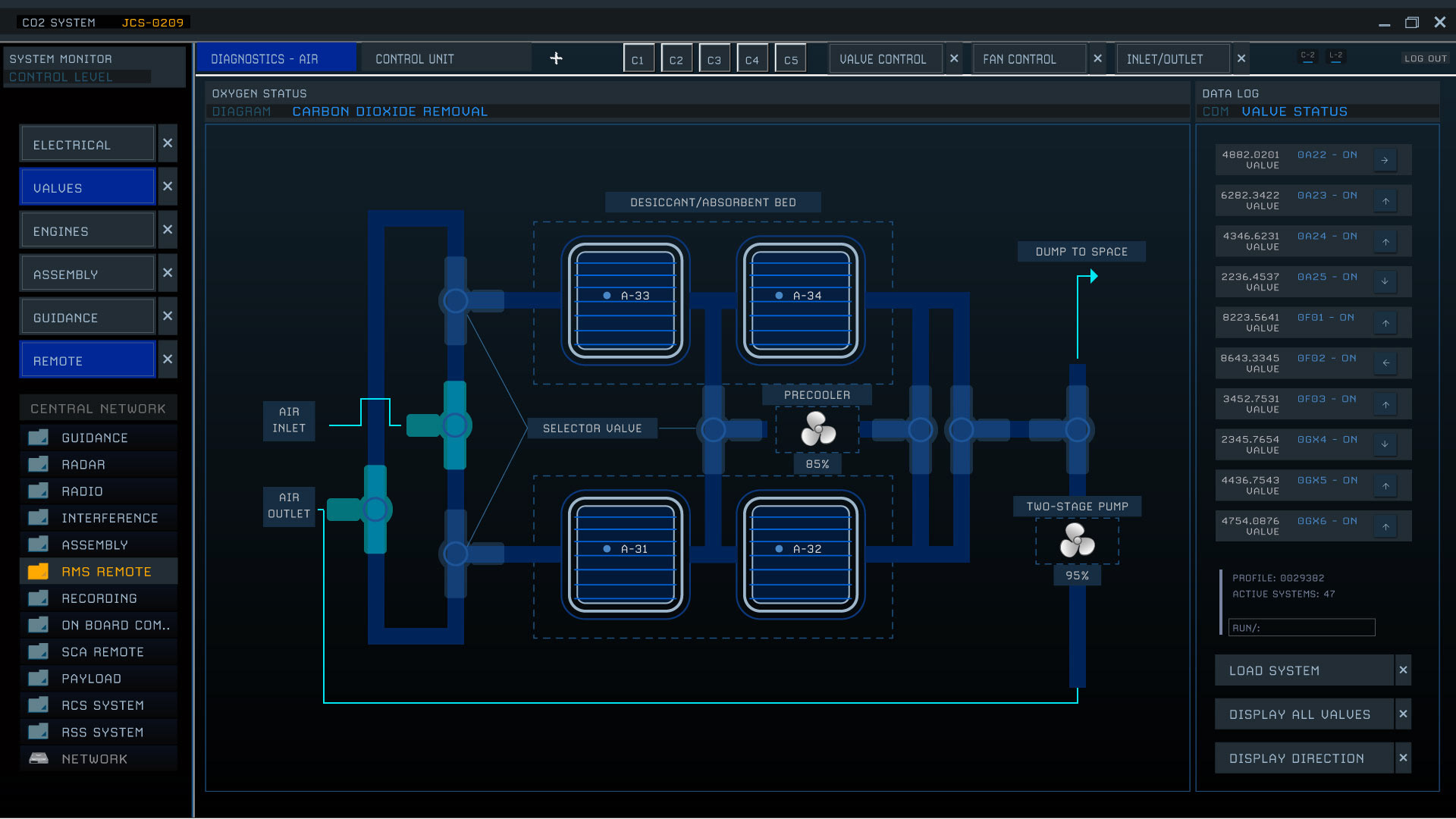Click the Two-Stage Pump fan icon

[x=1077, y=541]
